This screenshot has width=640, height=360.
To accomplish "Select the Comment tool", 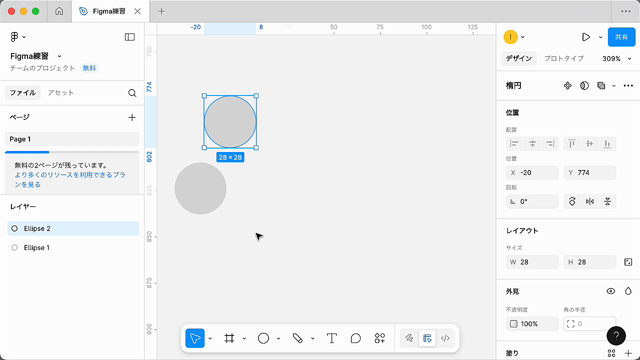I will click(356, 338).
